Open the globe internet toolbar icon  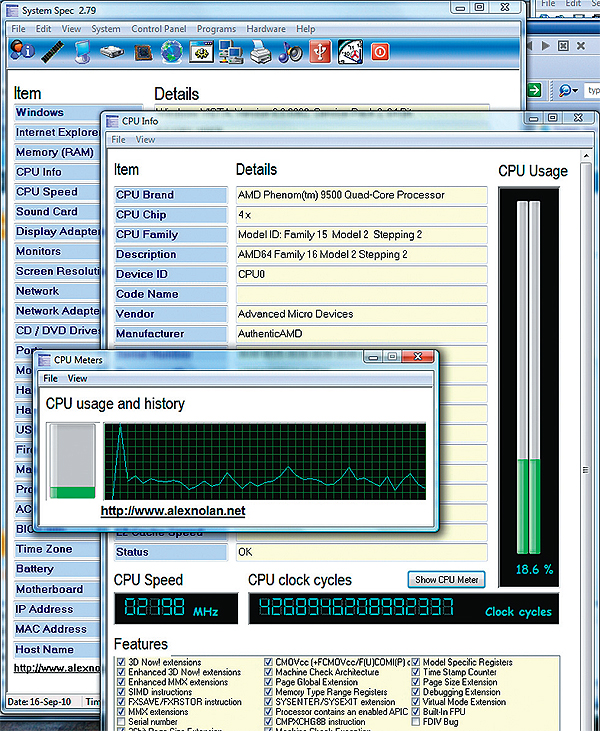pos(172,51)
